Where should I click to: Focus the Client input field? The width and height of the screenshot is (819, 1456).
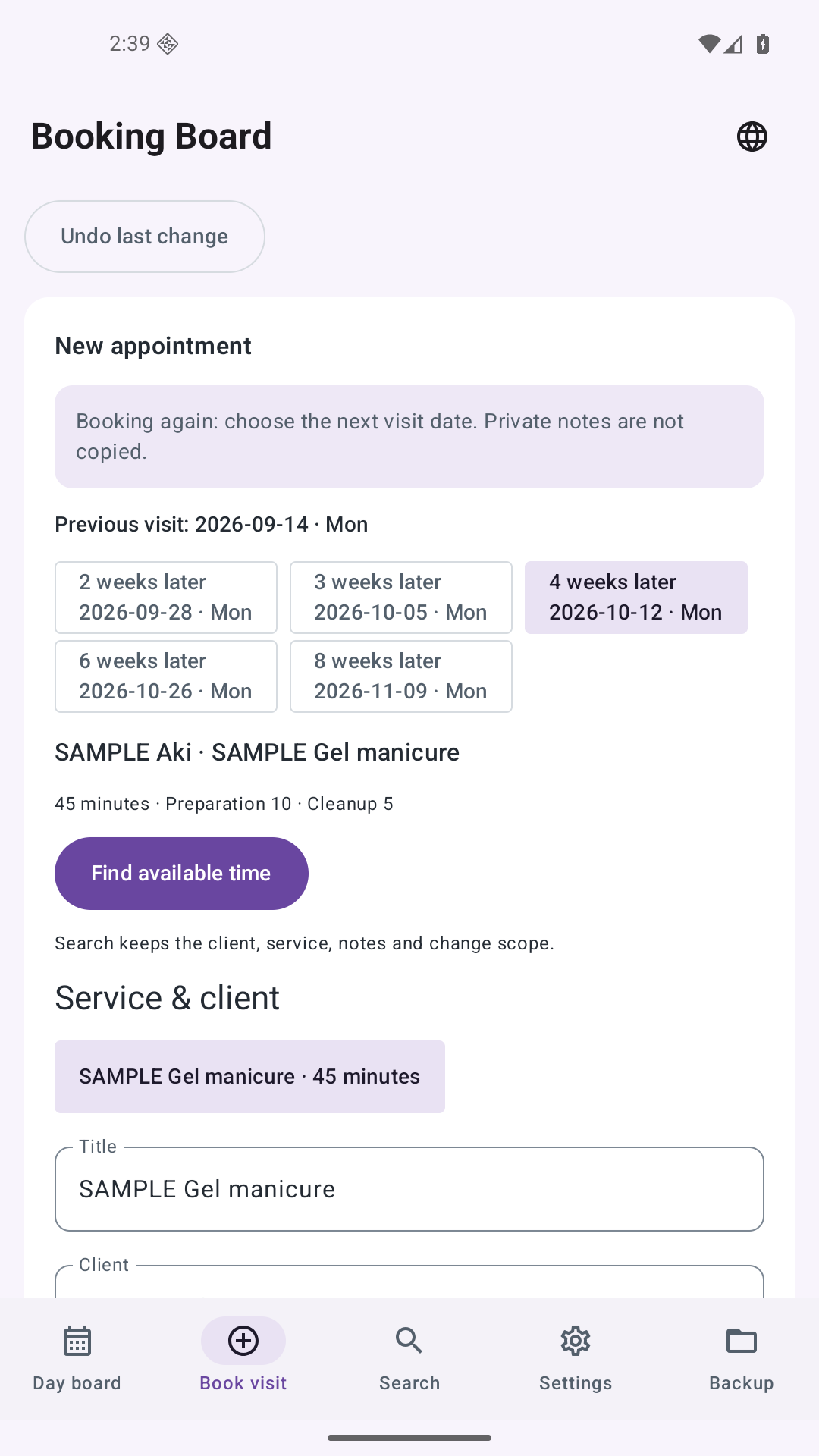(x=409, y=1282)
